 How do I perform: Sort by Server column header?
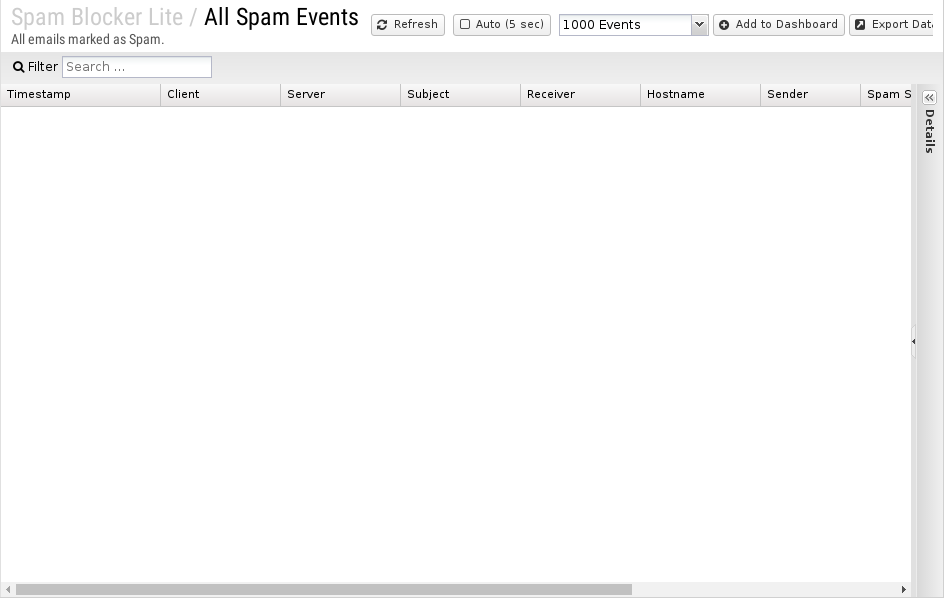point(340,95)
